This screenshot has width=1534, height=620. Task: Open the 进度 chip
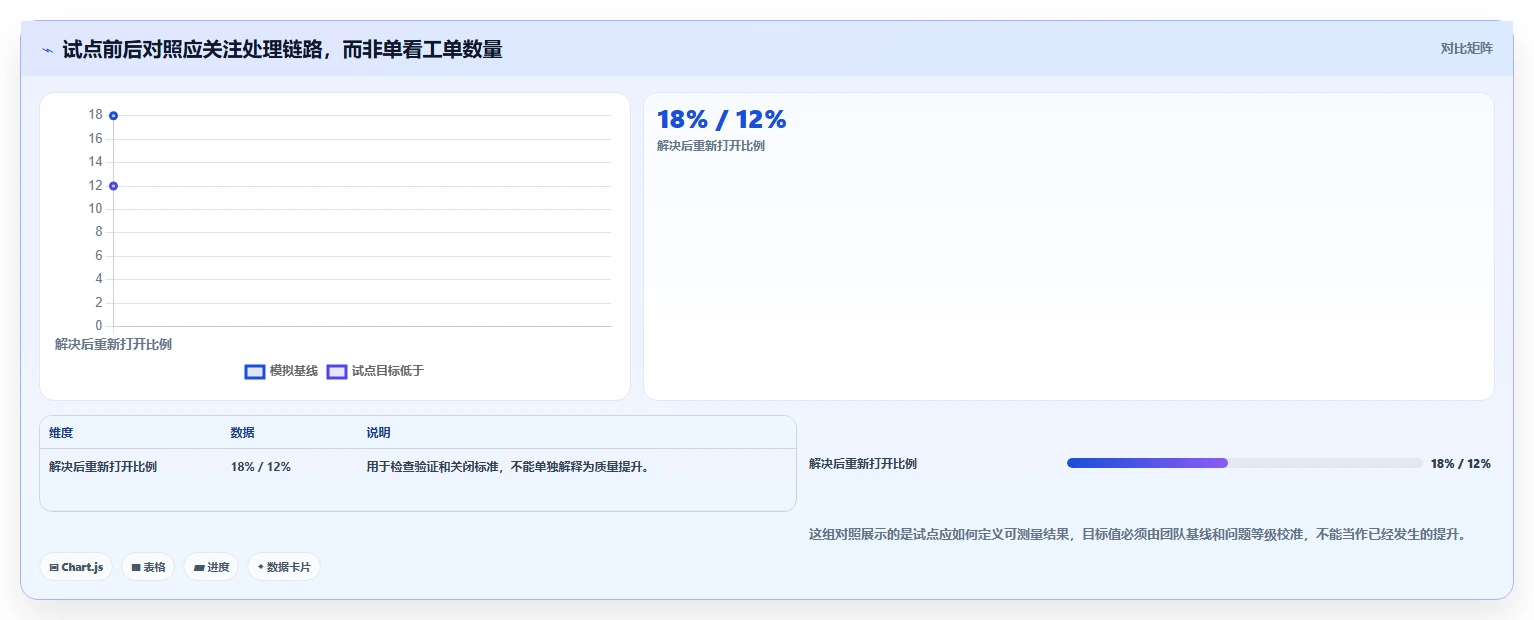211,567
